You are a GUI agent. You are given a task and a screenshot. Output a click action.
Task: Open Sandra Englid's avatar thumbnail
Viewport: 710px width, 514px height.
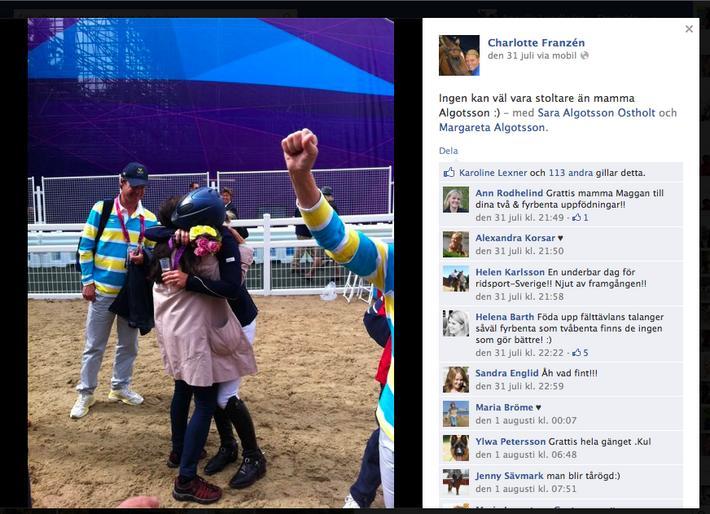(456, 379)
